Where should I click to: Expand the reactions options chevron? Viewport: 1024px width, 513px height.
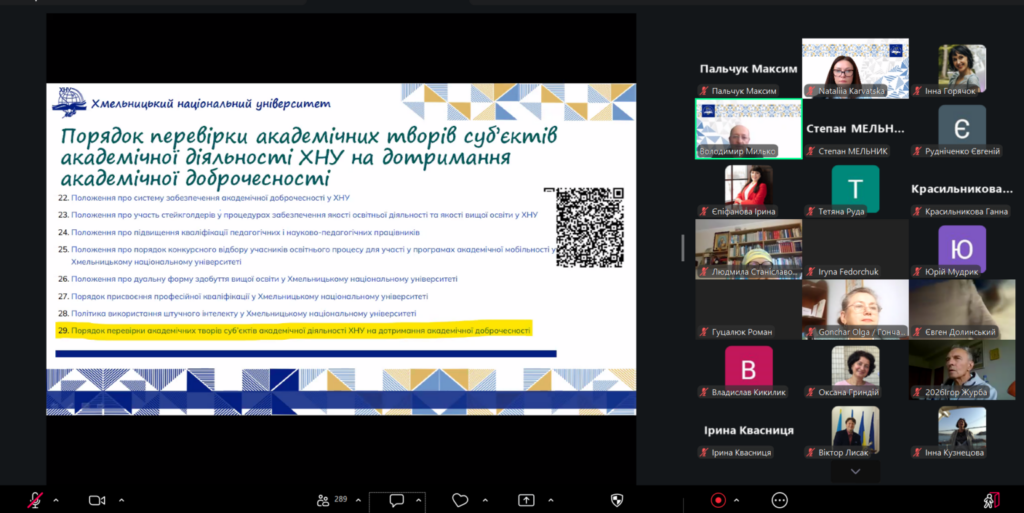tap(485, 501)
